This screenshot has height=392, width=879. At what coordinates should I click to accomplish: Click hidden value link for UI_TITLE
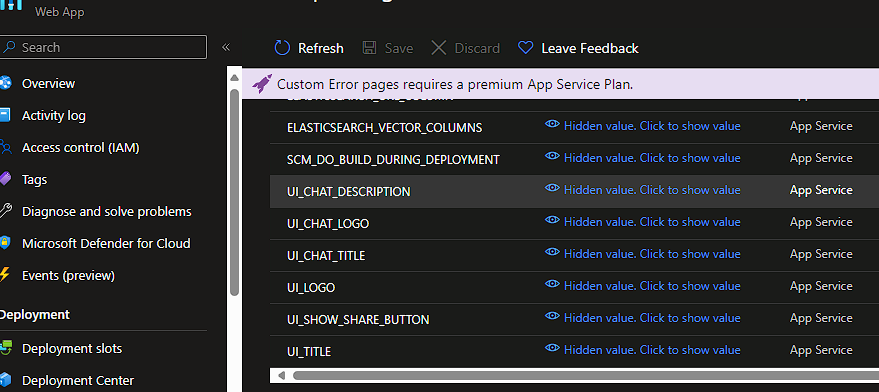[652, 350]
